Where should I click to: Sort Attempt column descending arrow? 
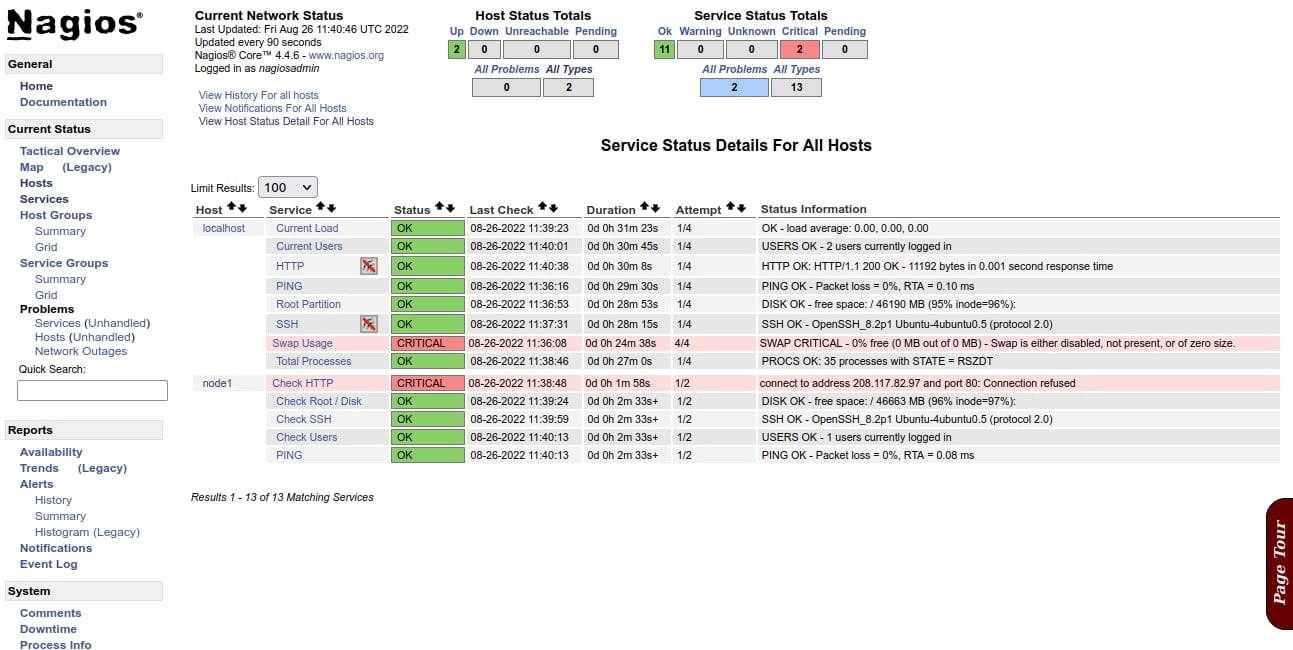pyautogui.click(x=741, y=207)
